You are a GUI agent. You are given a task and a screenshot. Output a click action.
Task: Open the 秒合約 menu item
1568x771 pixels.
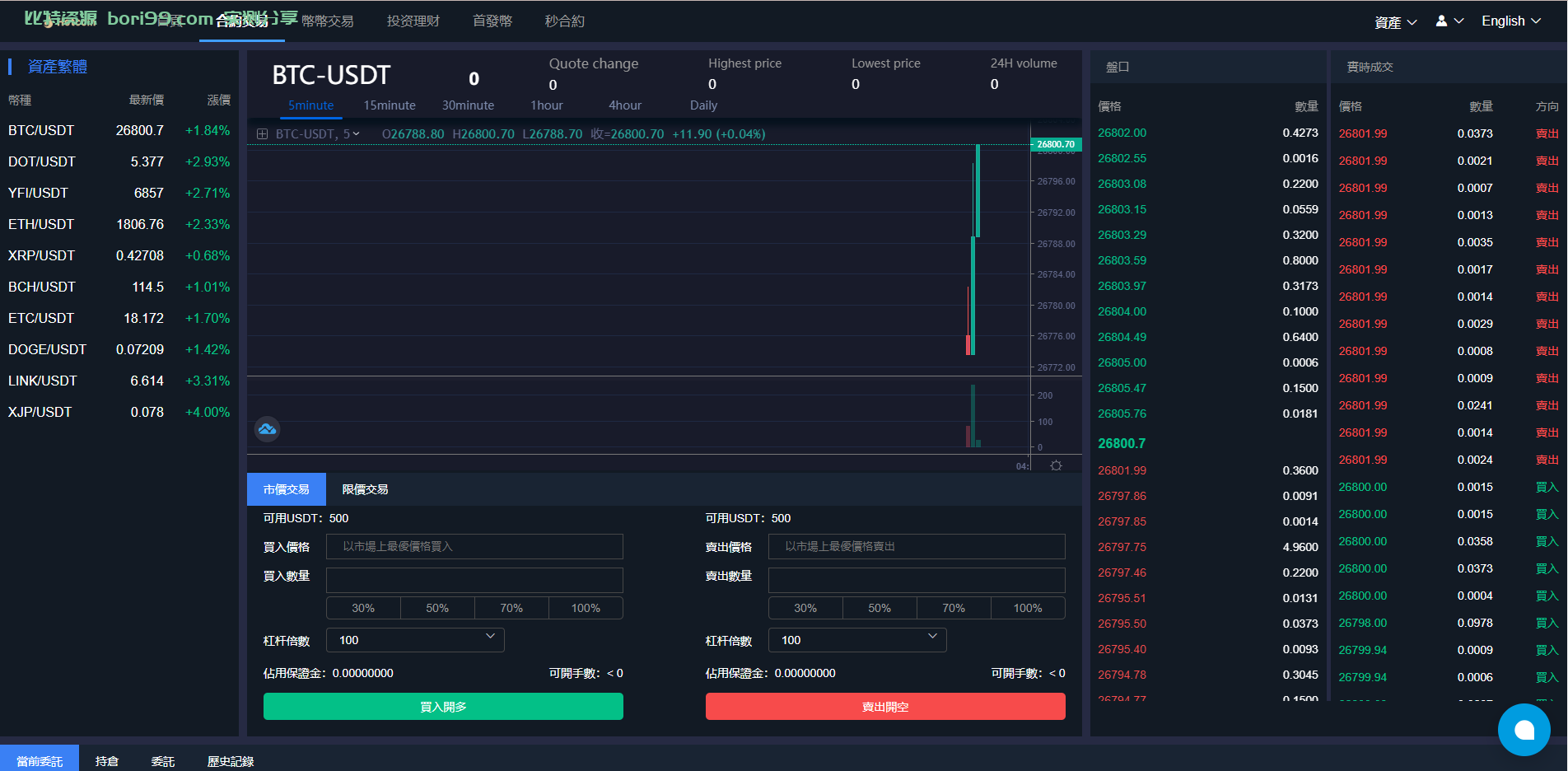pyautogui.click(x=565, y=21)
